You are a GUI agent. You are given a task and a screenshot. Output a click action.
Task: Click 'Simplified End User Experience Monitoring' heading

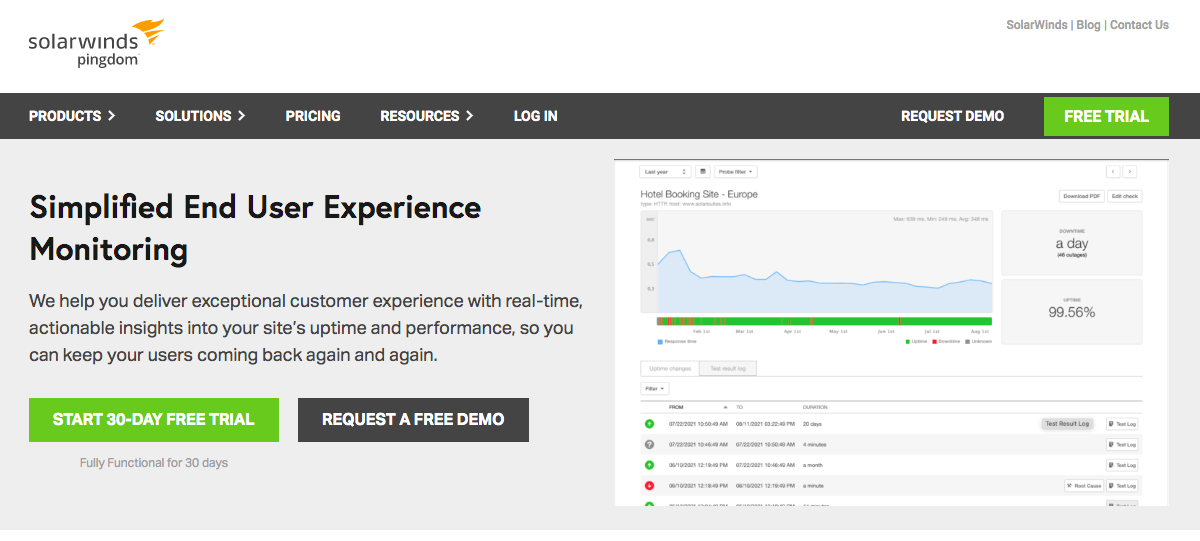(x=255, y=227)
